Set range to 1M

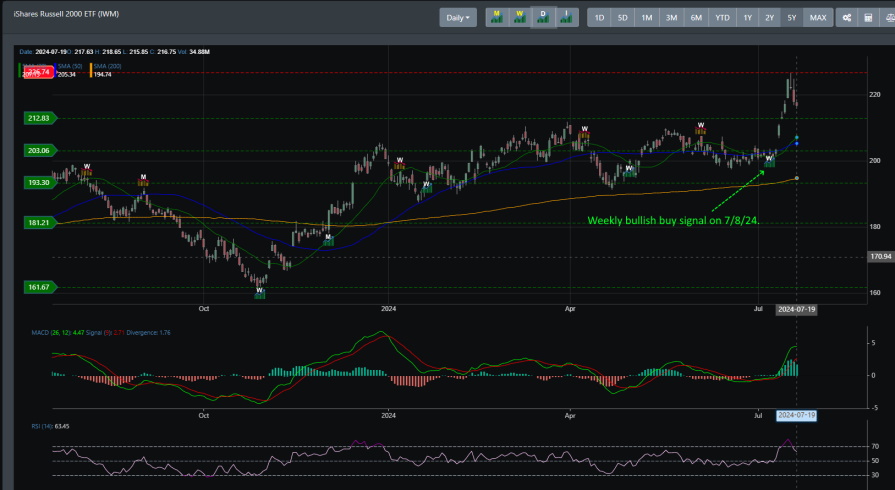point(647,18)
